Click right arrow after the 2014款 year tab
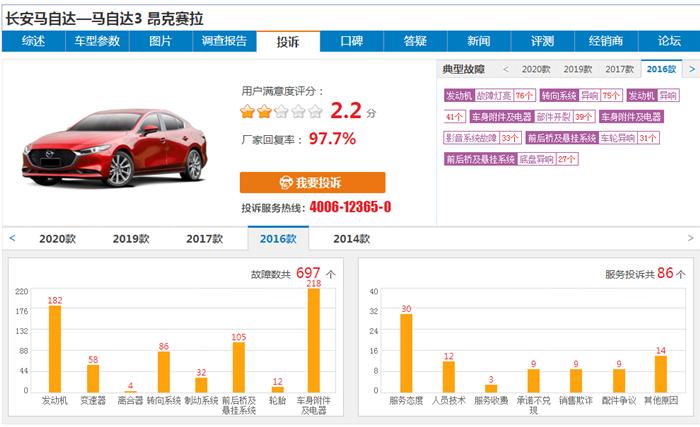The height and width of the screenshot is (427, 700). click(690, 238)
